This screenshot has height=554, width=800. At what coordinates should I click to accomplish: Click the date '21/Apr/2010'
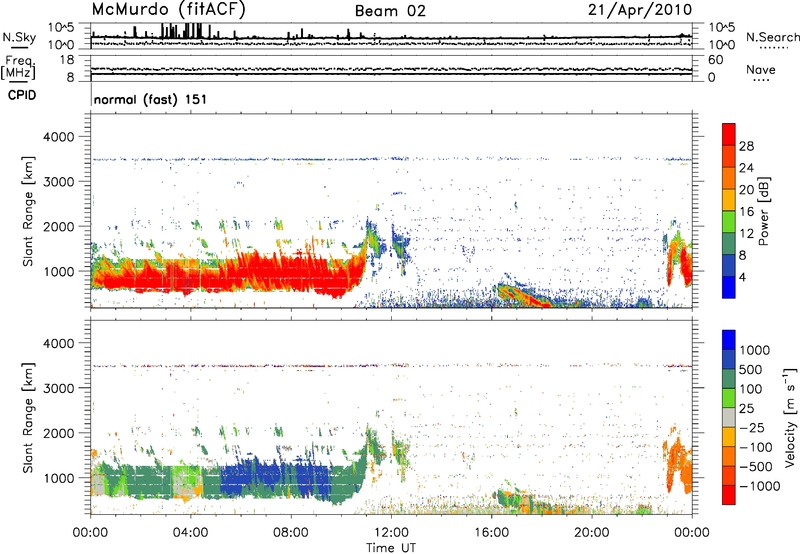pos(640,10)
